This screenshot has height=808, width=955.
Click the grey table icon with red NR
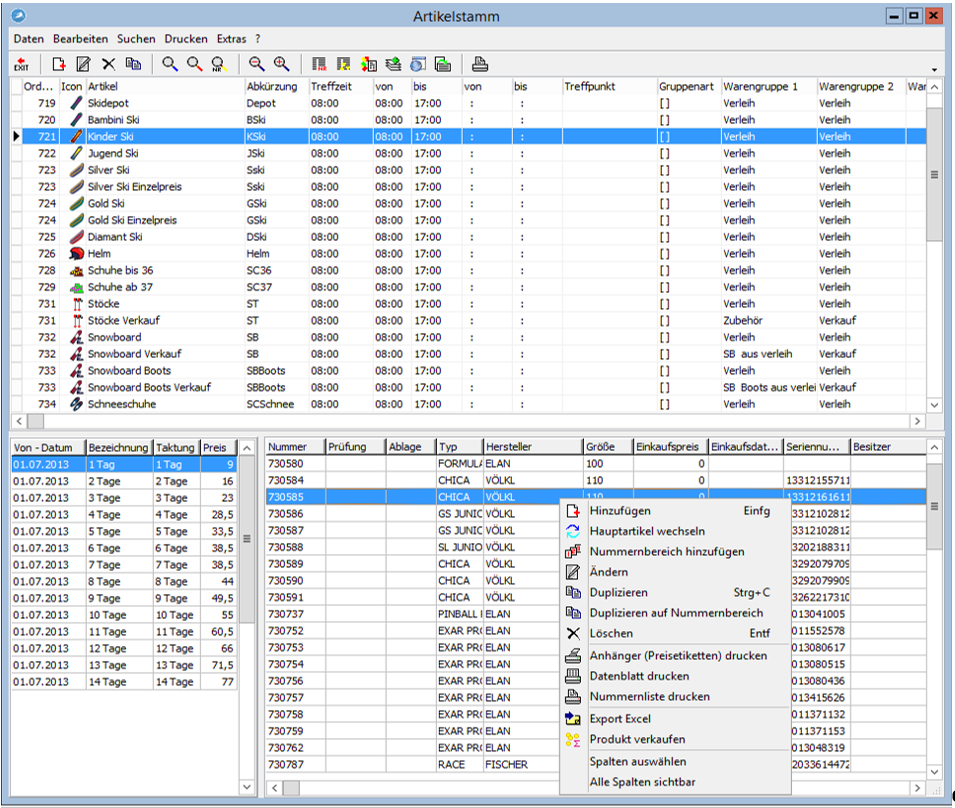(319, 64)
